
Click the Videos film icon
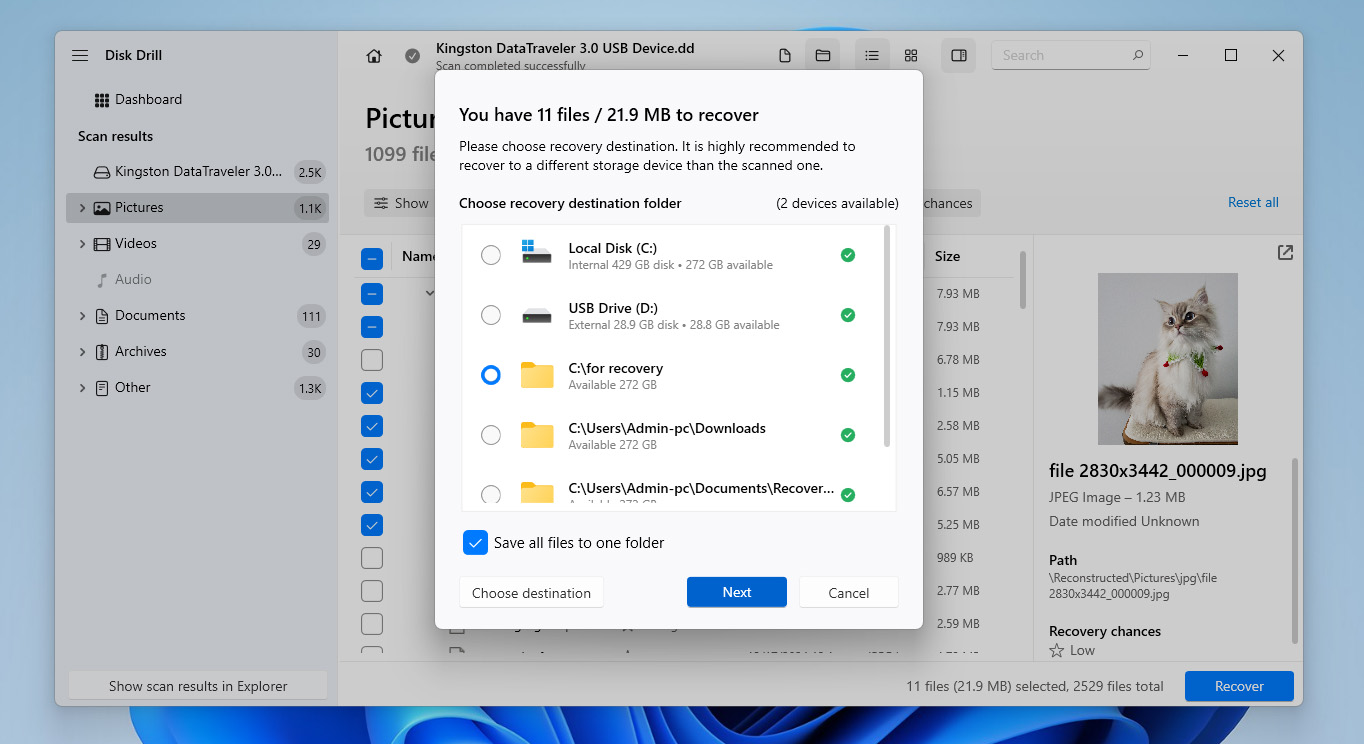102,244
